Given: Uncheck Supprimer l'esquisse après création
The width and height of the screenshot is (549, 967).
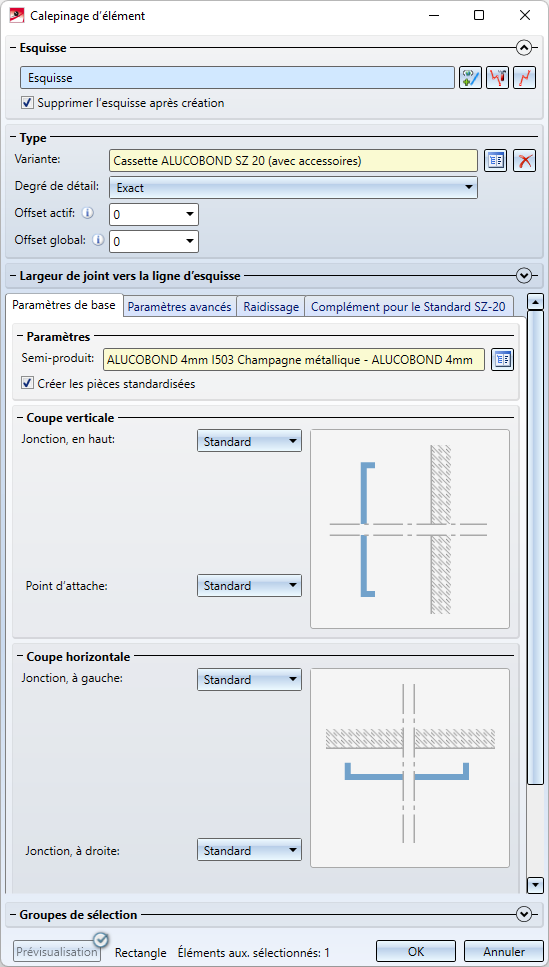Looking at the screenshot, I should (x=27, y=103).
